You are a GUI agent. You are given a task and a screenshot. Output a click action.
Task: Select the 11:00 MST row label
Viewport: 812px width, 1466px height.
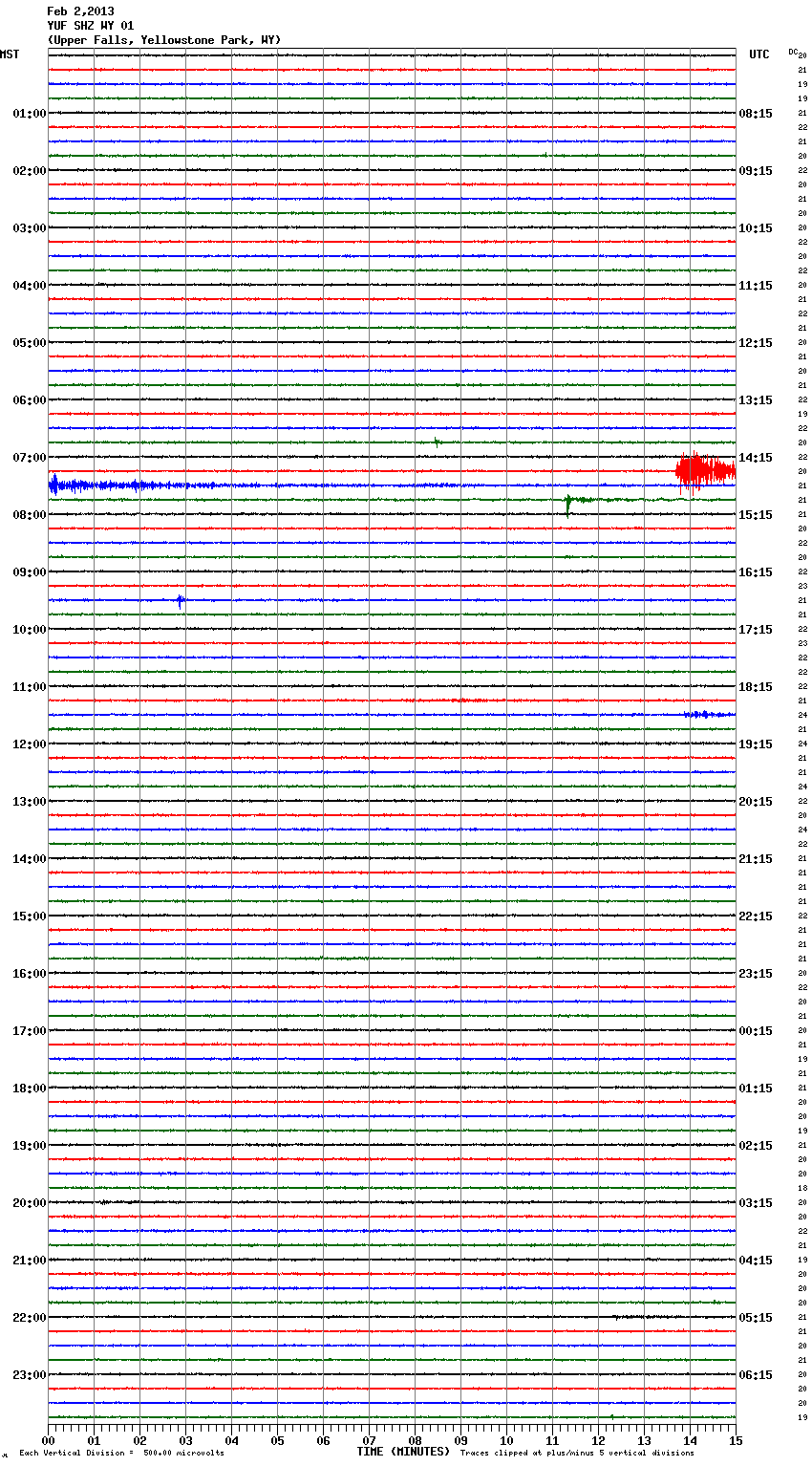[x=30, y=687]
